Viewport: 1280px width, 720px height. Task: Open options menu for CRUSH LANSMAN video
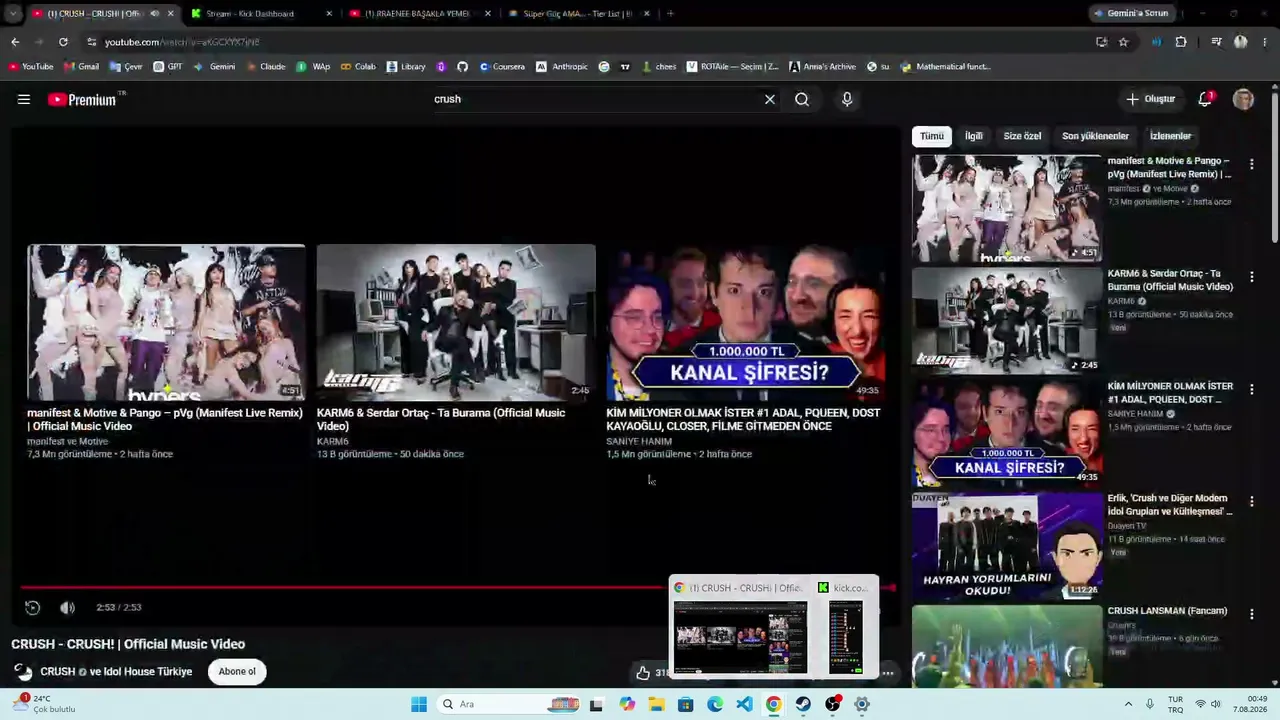pos(1251,614)
